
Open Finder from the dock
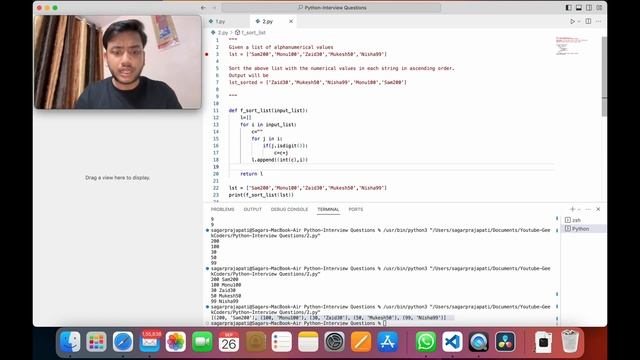tap(70, 342)
